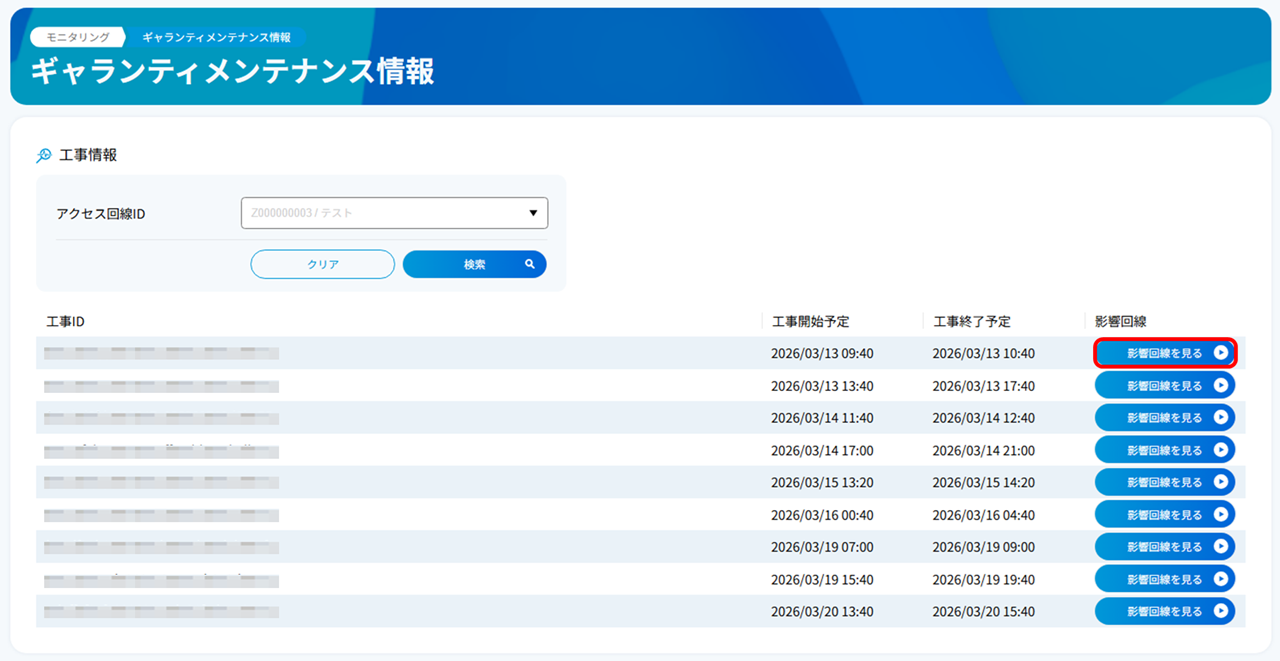
Task: View affected lines for 2026/03/13 09:40 work
Action: pyautogui.click(x=1165, y=353)
